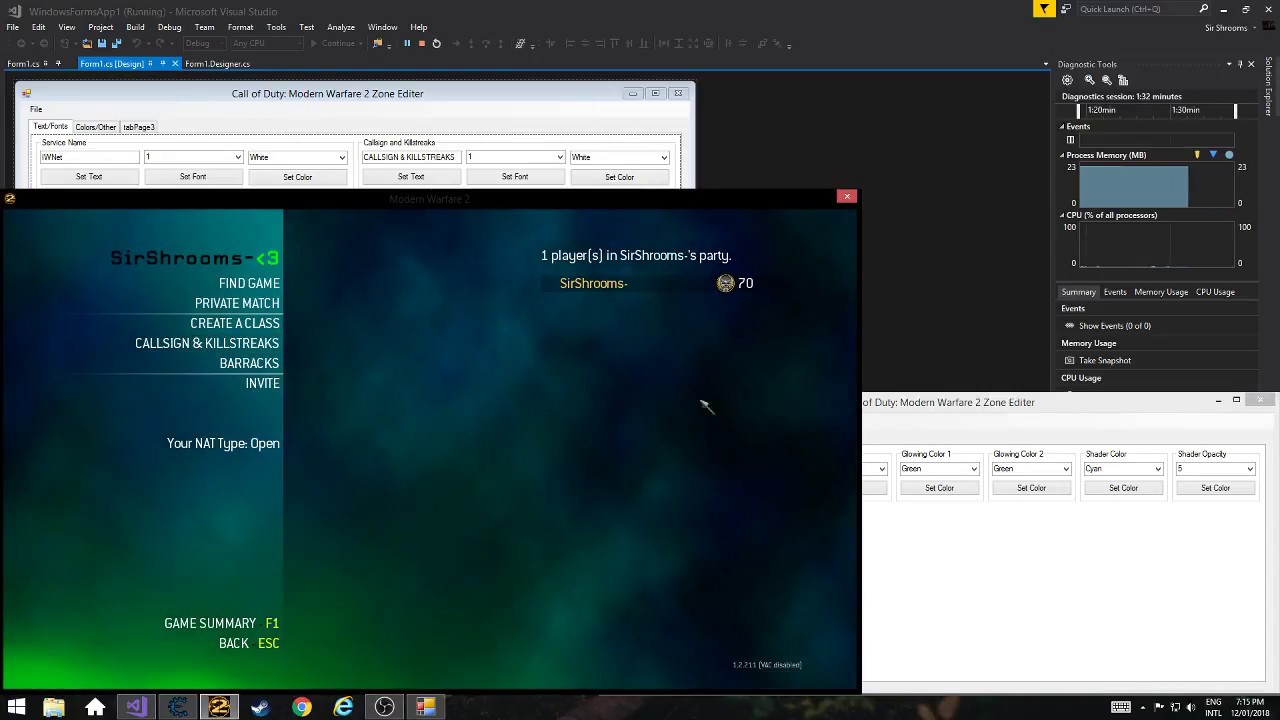Open the OBS Studio taskbar icon
Image resolution: width=1280 pixels, height=720 pixels.
click(x=384, y=707)
